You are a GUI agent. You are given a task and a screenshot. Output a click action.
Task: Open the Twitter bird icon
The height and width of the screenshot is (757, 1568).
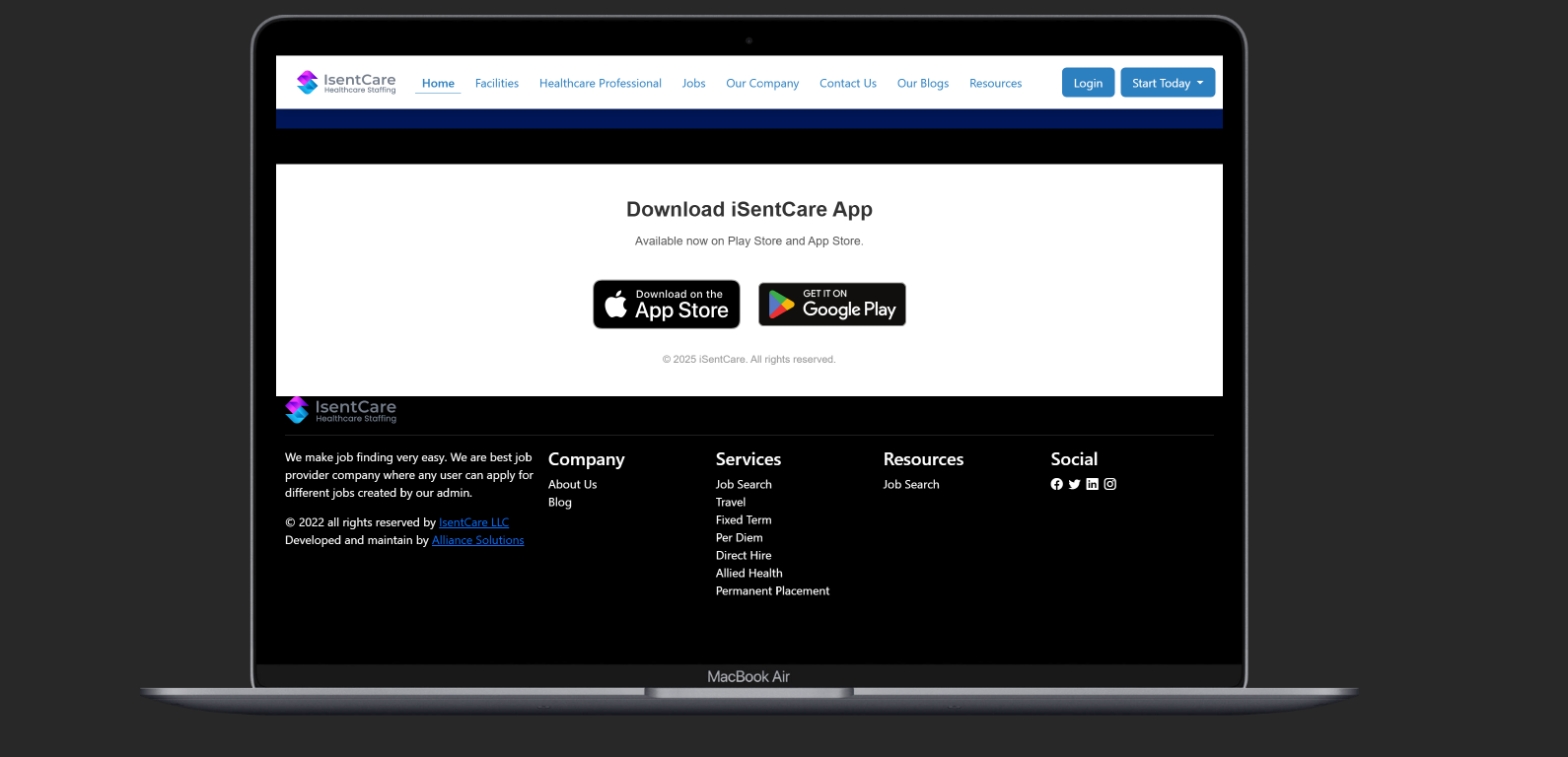[x=1074, y=484]
